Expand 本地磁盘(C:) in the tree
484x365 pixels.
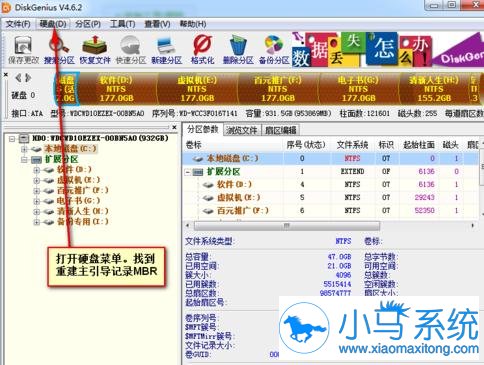point(24,149)
